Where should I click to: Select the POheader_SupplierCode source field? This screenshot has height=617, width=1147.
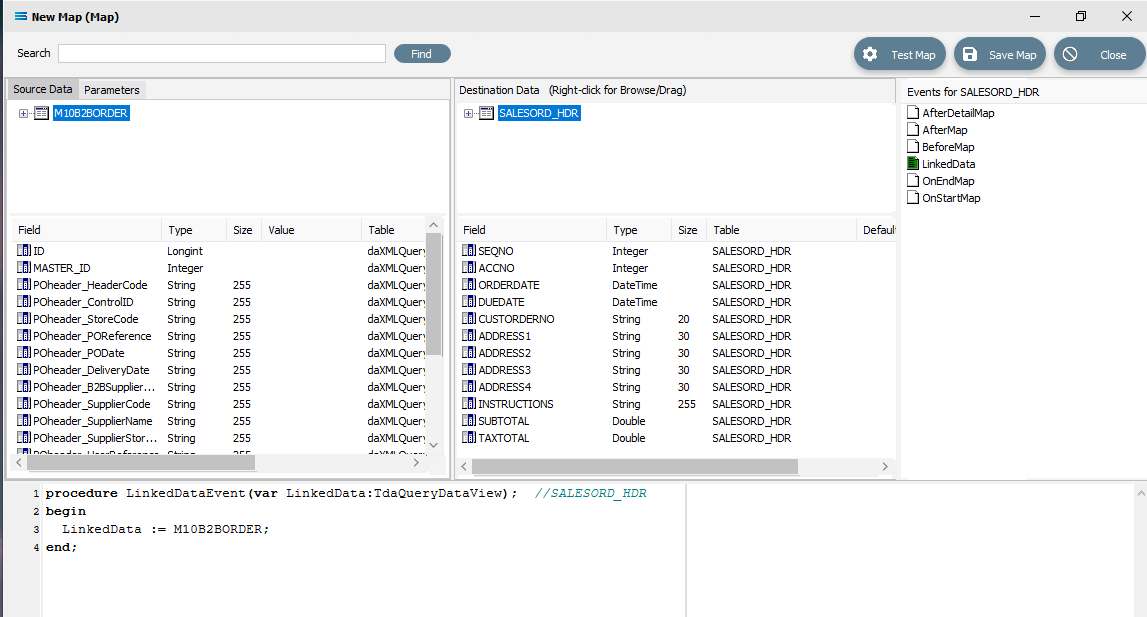coord(91,404)
